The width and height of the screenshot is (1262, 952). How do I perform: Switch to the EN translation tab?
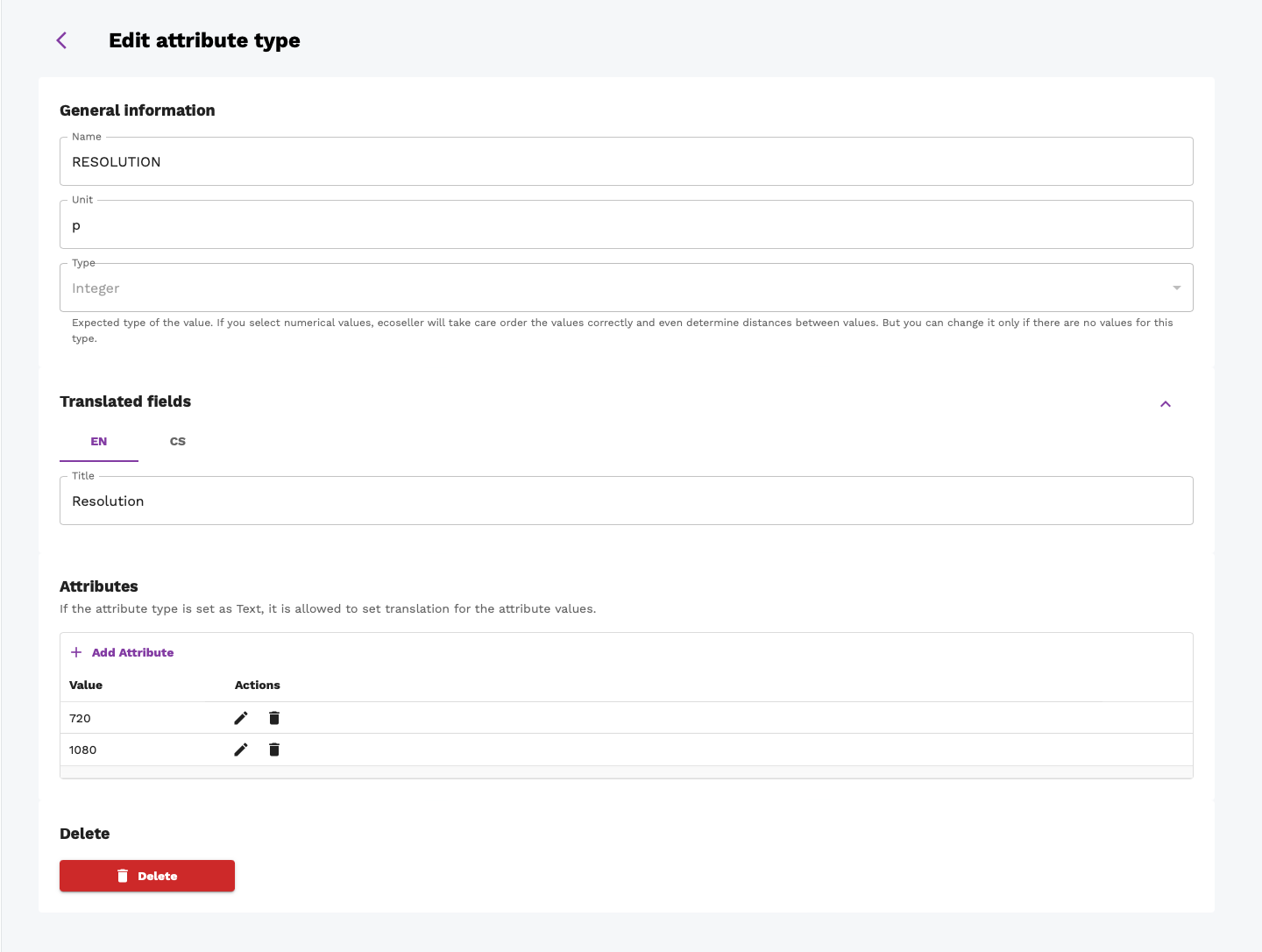click(x=99, y=442)
